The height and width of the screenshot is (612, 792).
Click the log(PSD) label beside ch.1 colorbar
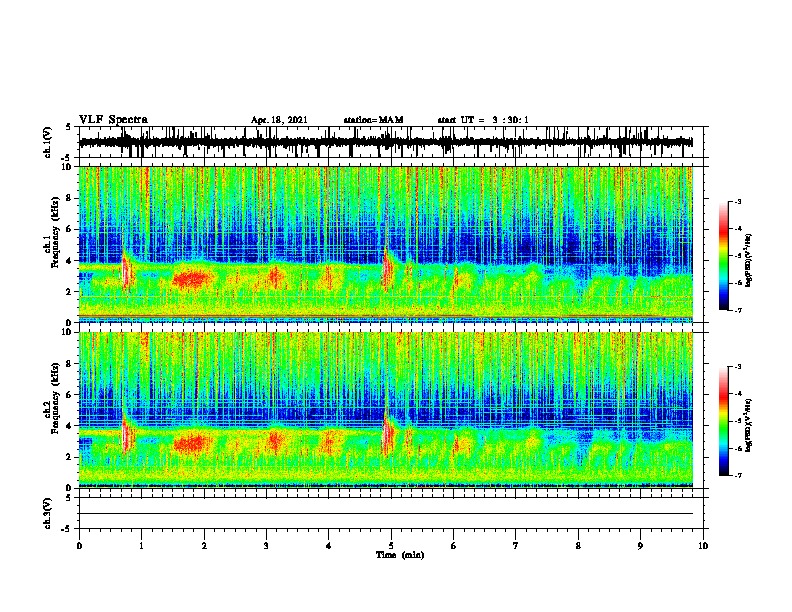[x=748, y=261]
